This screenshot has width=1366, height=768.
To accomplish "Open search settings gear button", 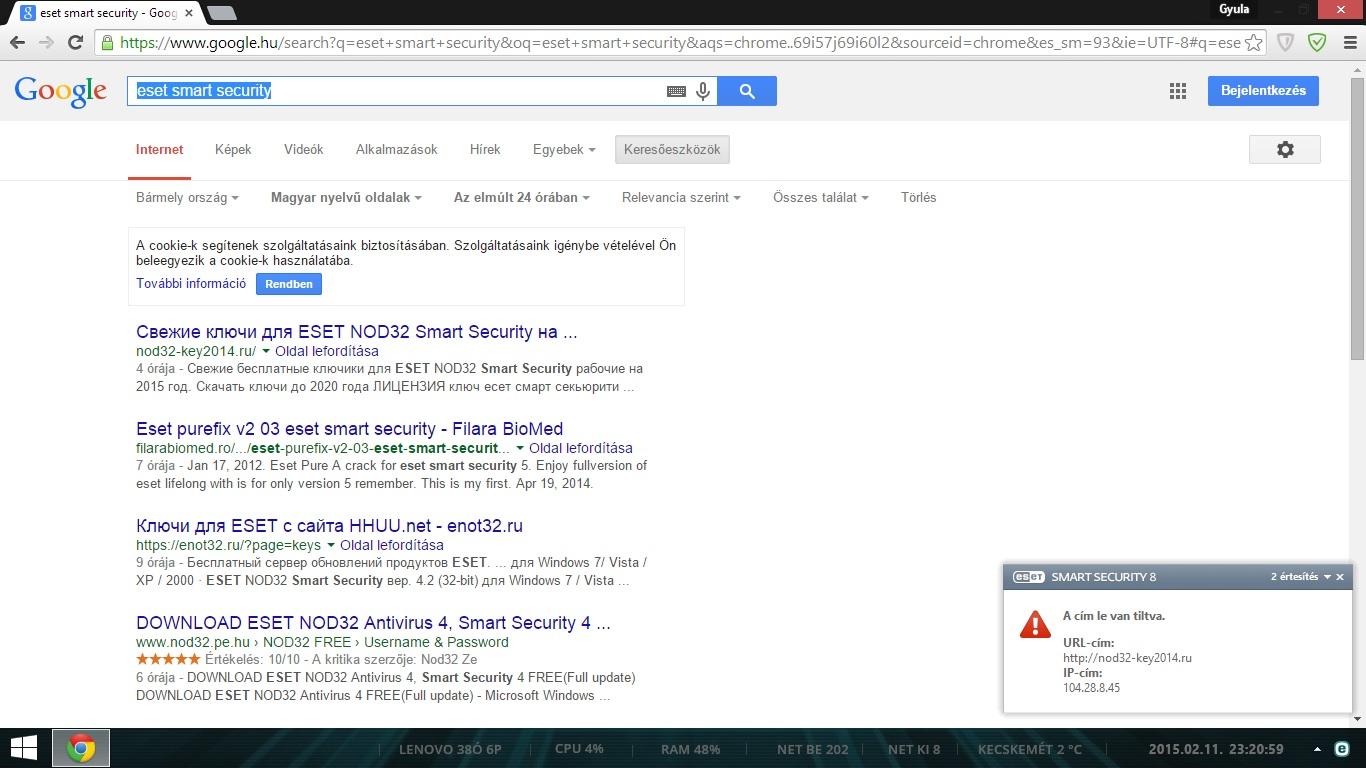I will coord(1285,149).
